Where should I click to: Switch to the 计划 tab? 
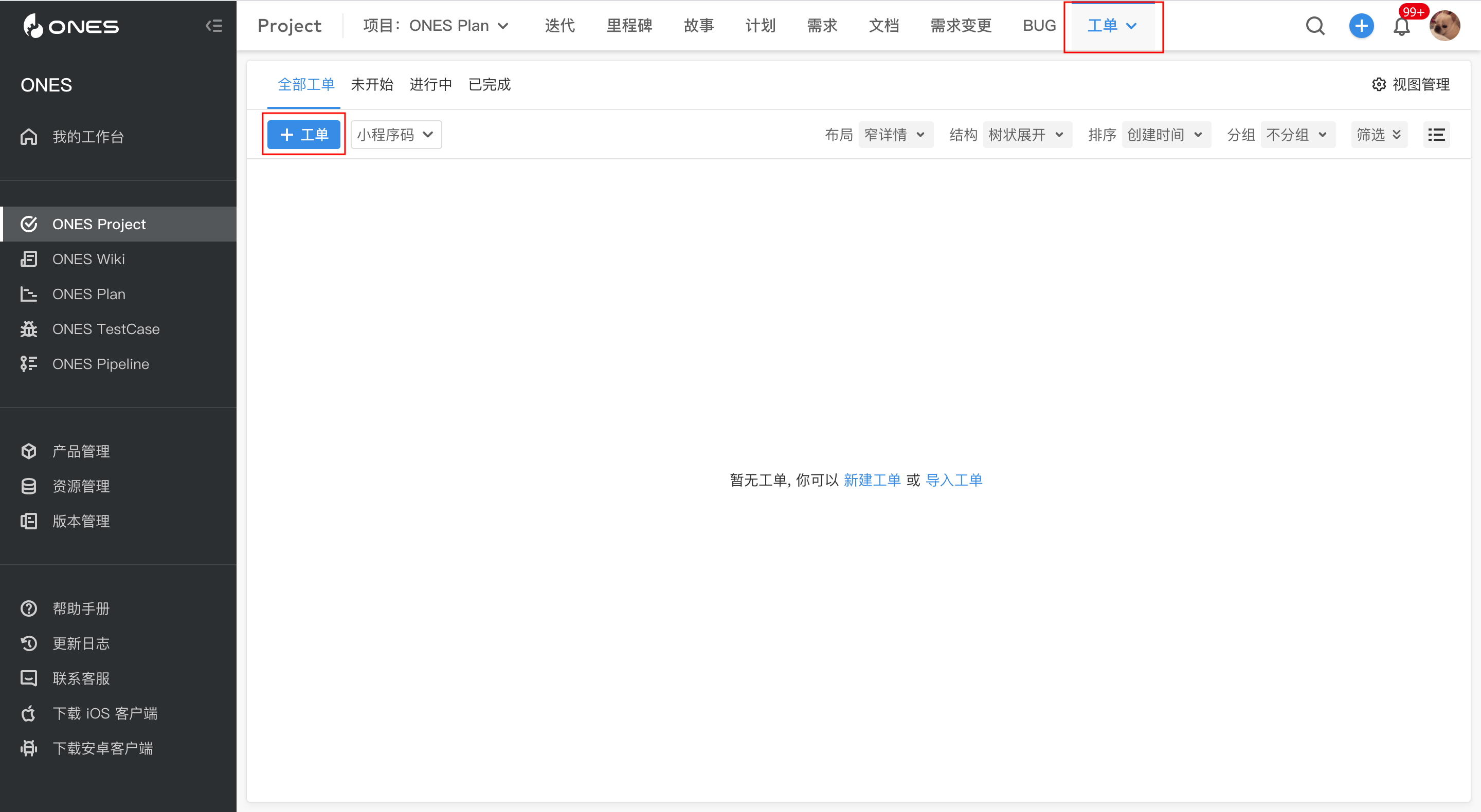pyautogui.click(x=760, y=26)
